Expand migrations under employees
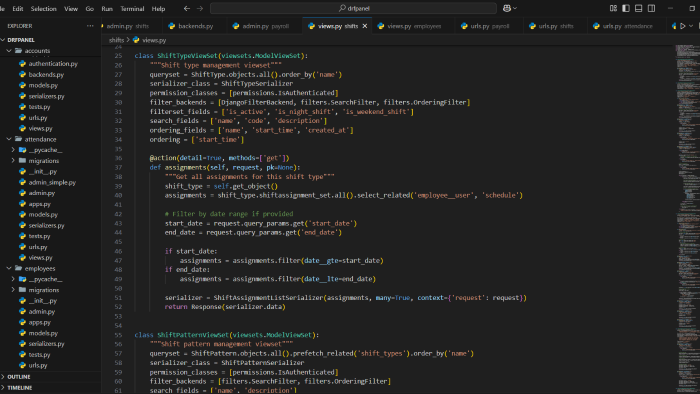 click(50, 290)
